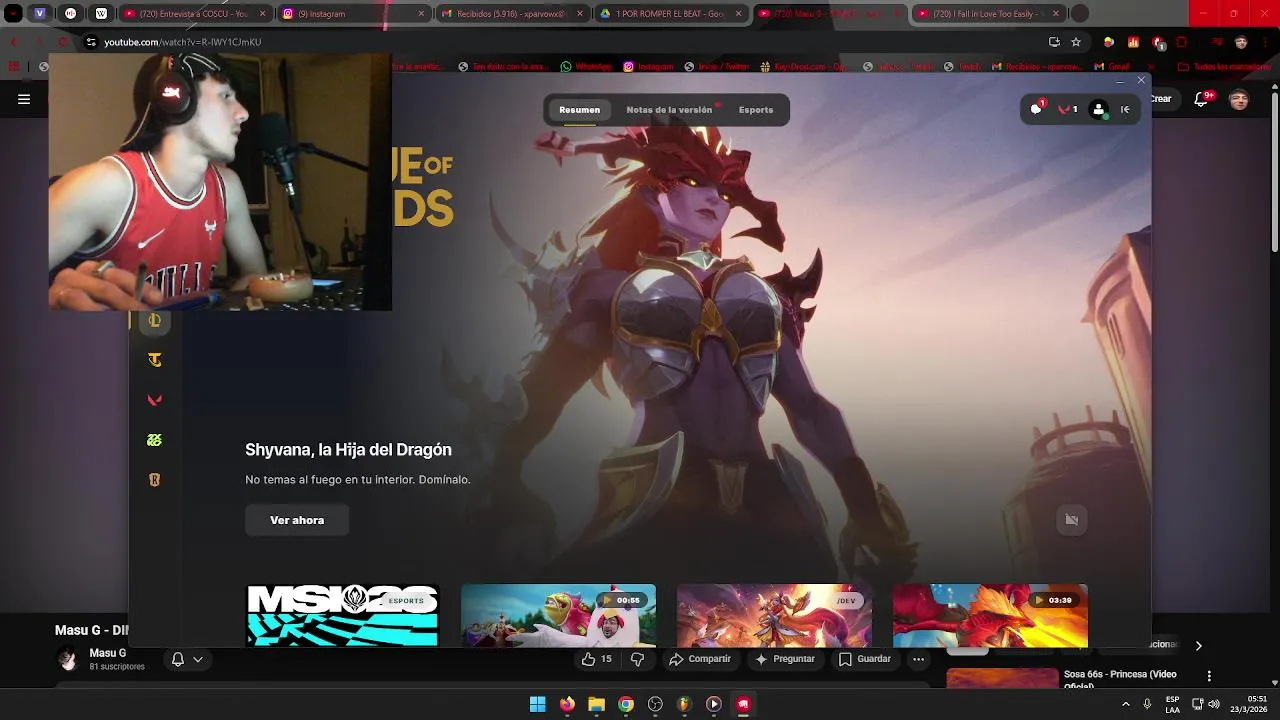1280x720 pixels.
Task: Switch to the Resumen tab
Action: (x=579, y=110)
